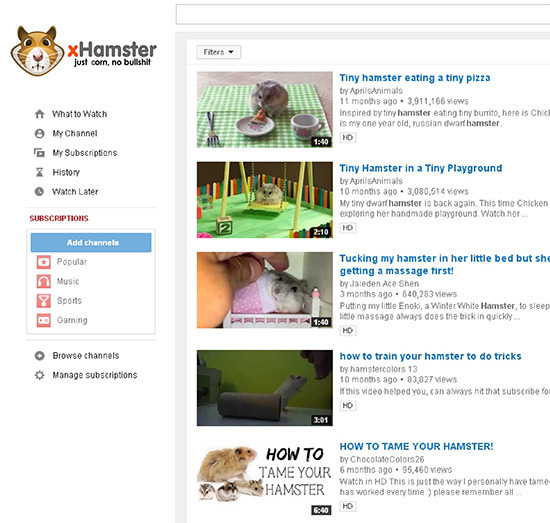Image resolution: width=550 pixels, height=523 pixels.
Task: Open What to Watch page
Action: [x=80, y=114]
